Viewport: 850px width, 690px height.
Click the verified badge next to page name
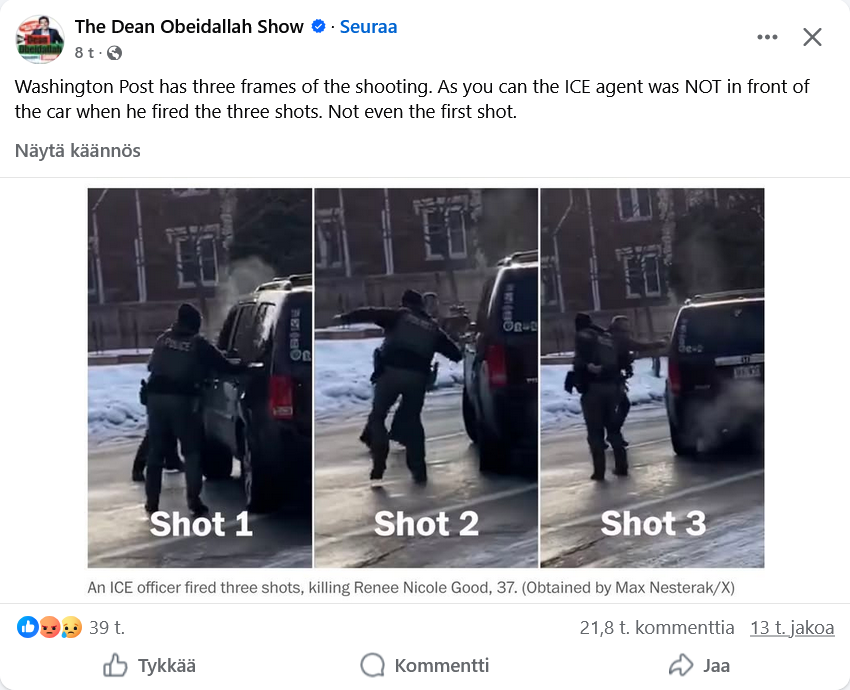point(319,26)
